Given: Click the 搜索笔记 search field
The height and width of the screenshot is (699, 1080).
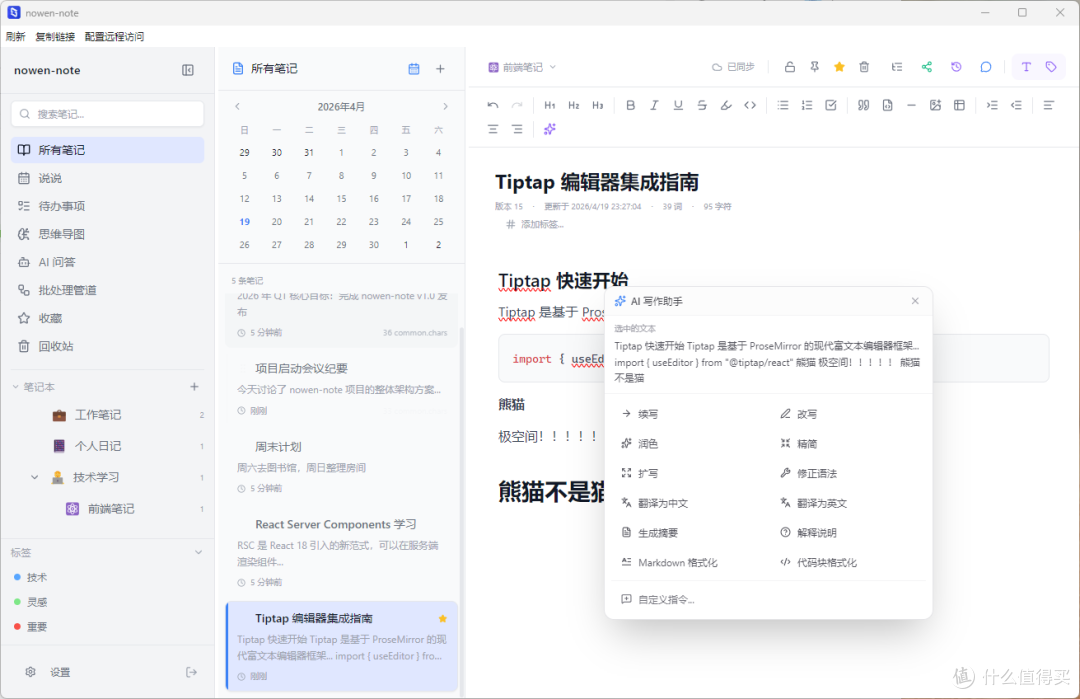Looking at the screenshot, I should (107, 114).
